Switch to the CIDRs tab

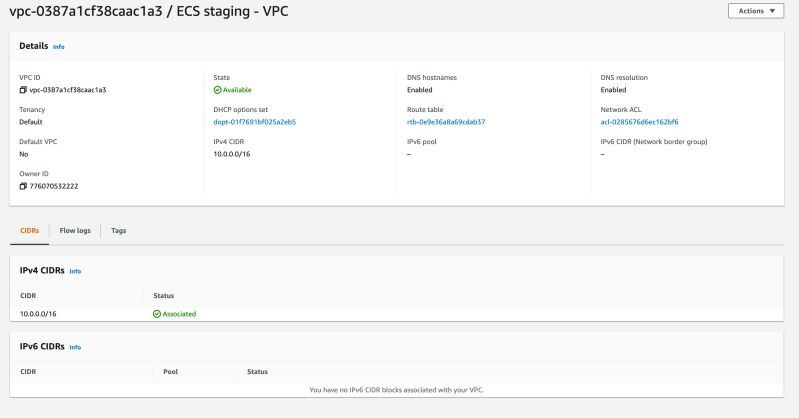[30, 230]
